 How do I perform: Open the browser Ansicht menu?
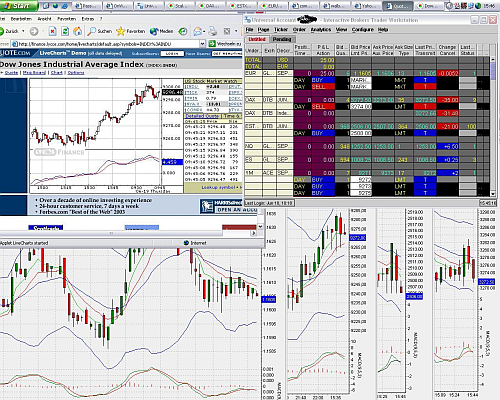click(x=45, y=19)
